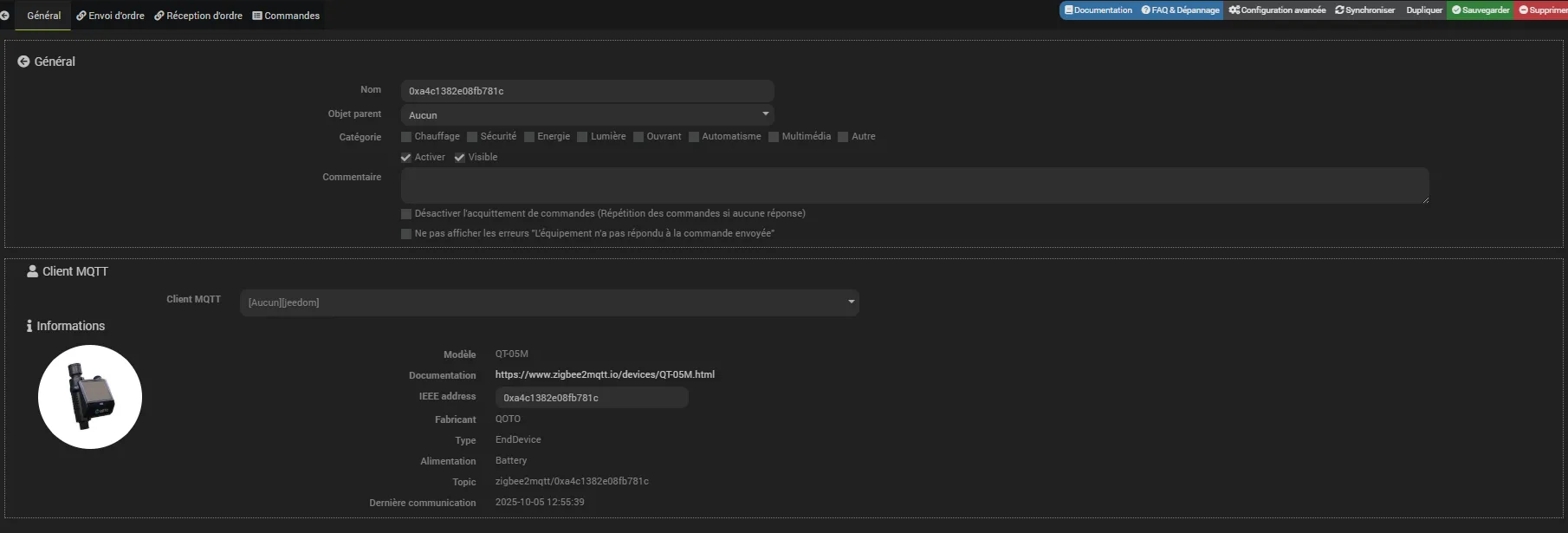This screenshot has height=533, width=1568.
Task: Click the Dupliquer button
Action: pos(1424,10)
